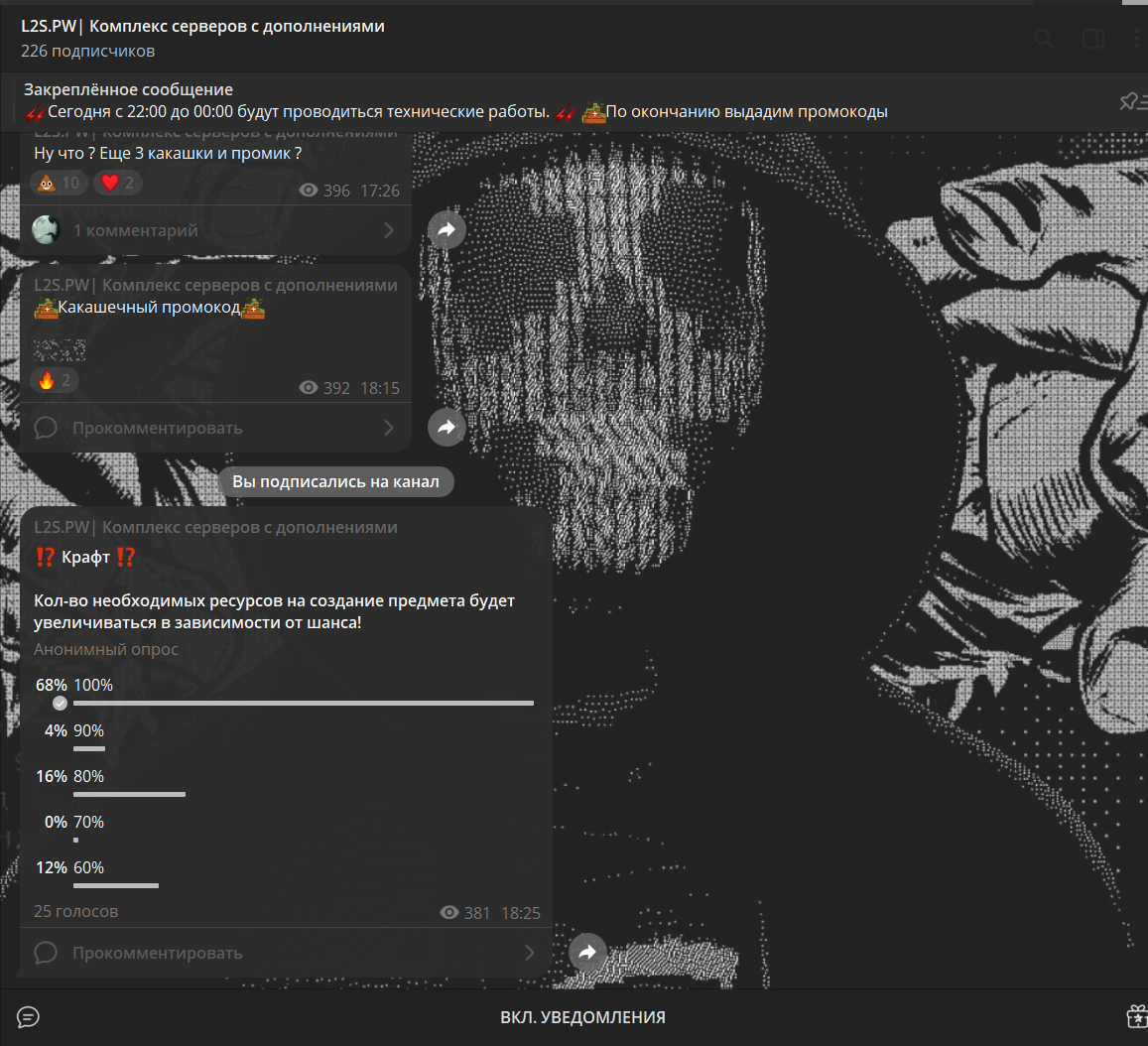
Task: Click the fire reaction on promo post
Action: 55,380
